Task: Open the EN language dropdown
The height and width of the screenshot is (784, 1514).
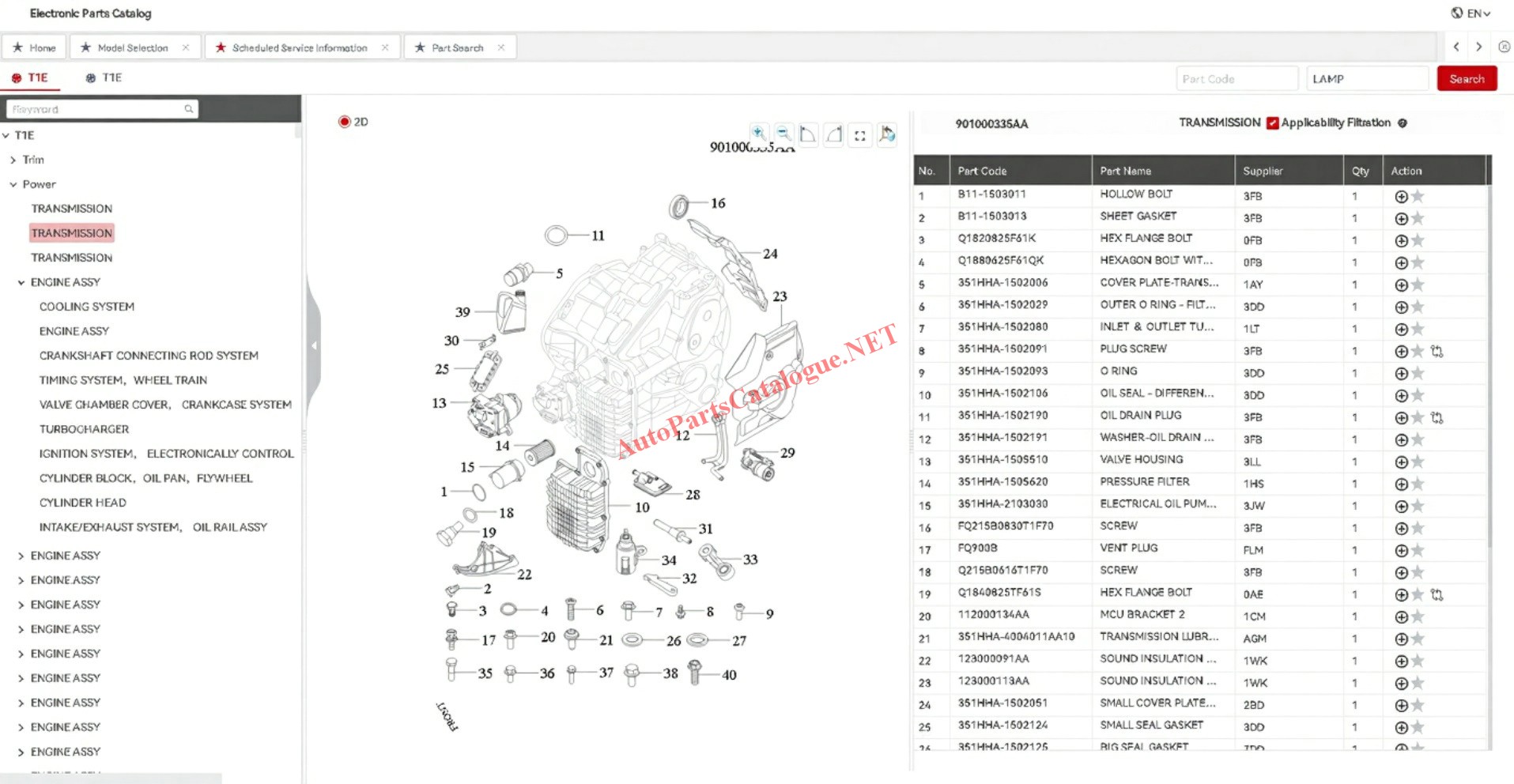Action: pyautogui.click(x=1471, y=13)
